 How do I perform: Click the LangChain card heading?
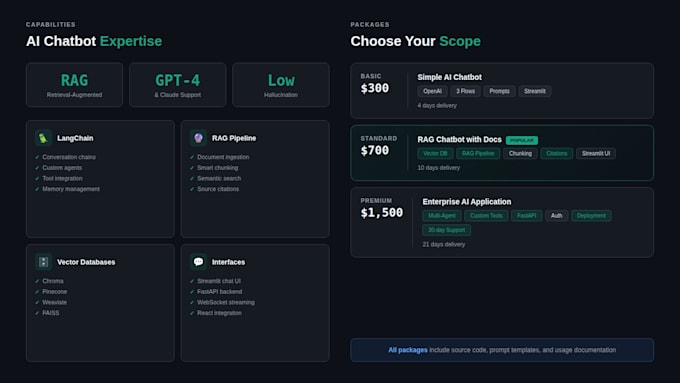(75, 138)
